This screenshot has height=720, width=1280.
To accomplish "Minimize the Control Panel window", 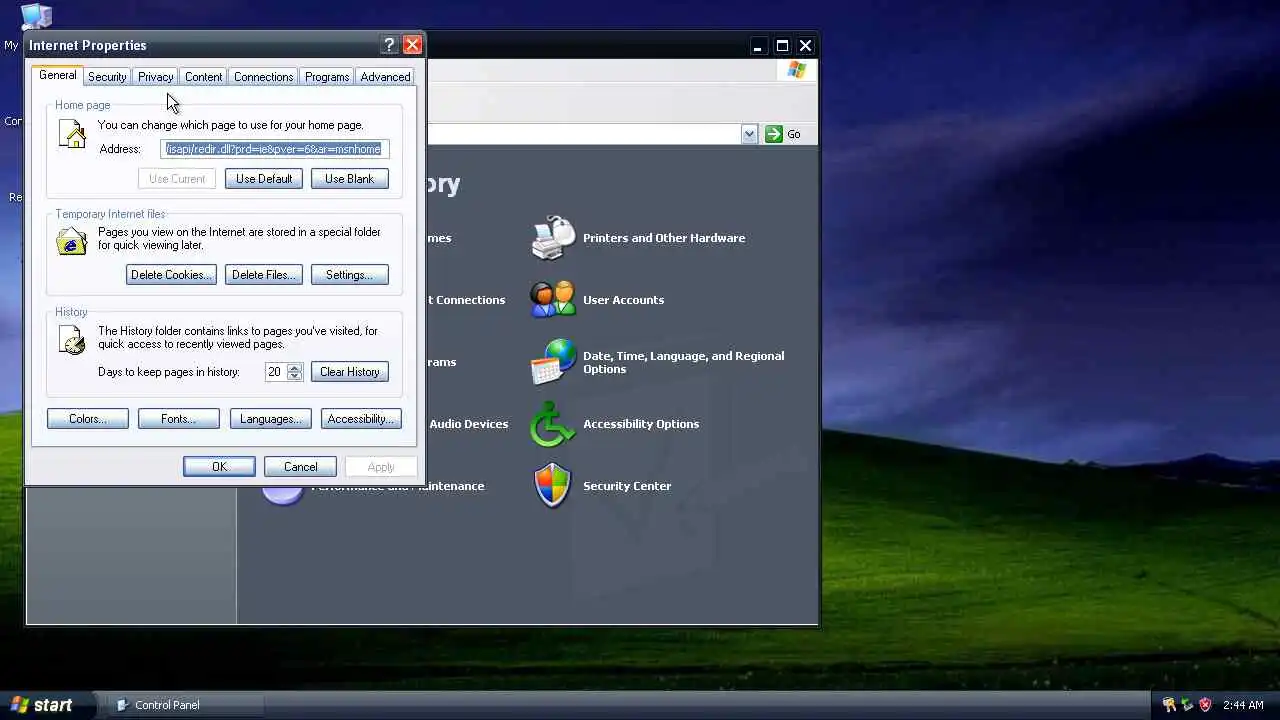I will 758,46.
